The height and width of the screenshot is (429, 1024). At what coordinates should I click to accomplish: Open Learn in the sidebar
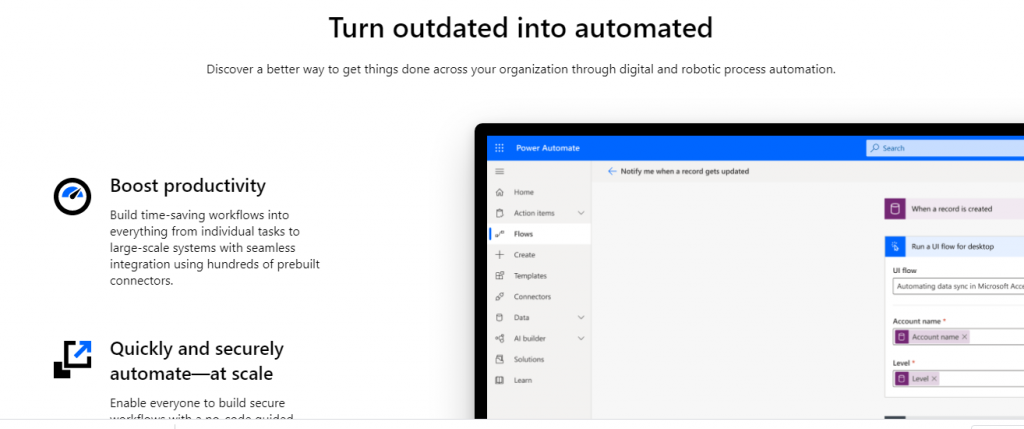pos(539,380)
